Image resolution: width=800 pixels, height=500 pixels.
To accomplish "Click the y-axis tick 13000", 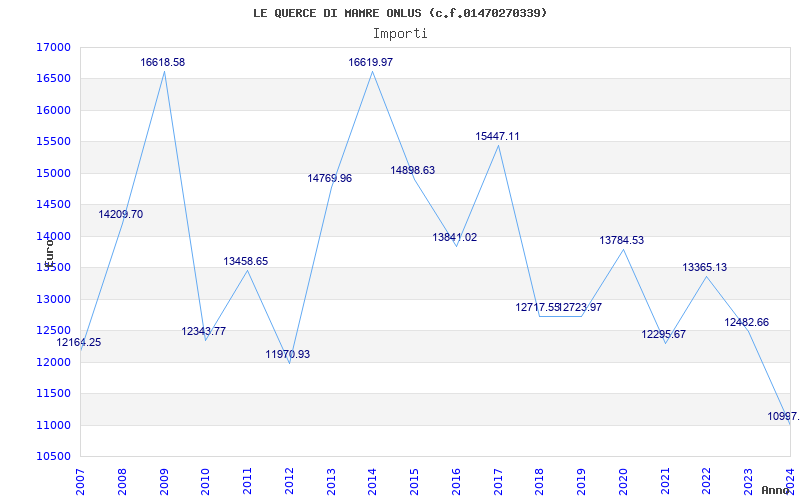I will pyautogui.click(x=53, y=299).
